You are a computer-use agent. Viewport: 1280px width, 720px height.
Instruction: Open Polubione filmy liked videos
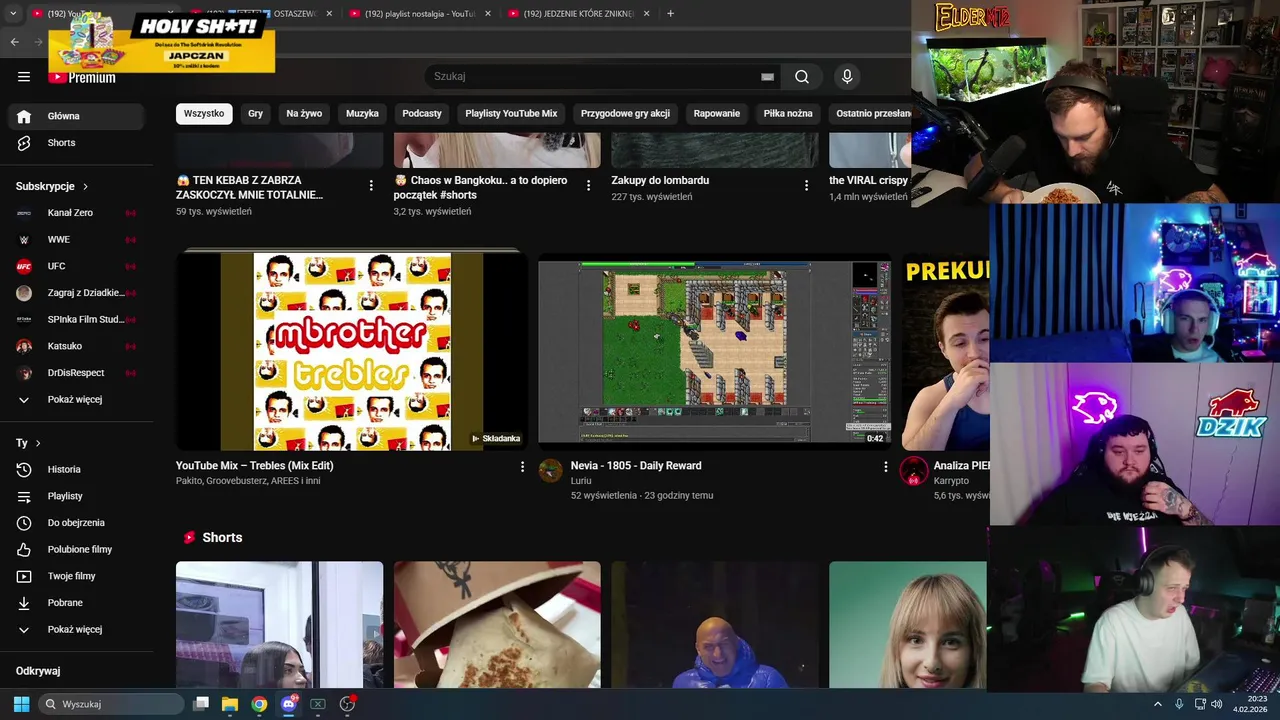76,550
